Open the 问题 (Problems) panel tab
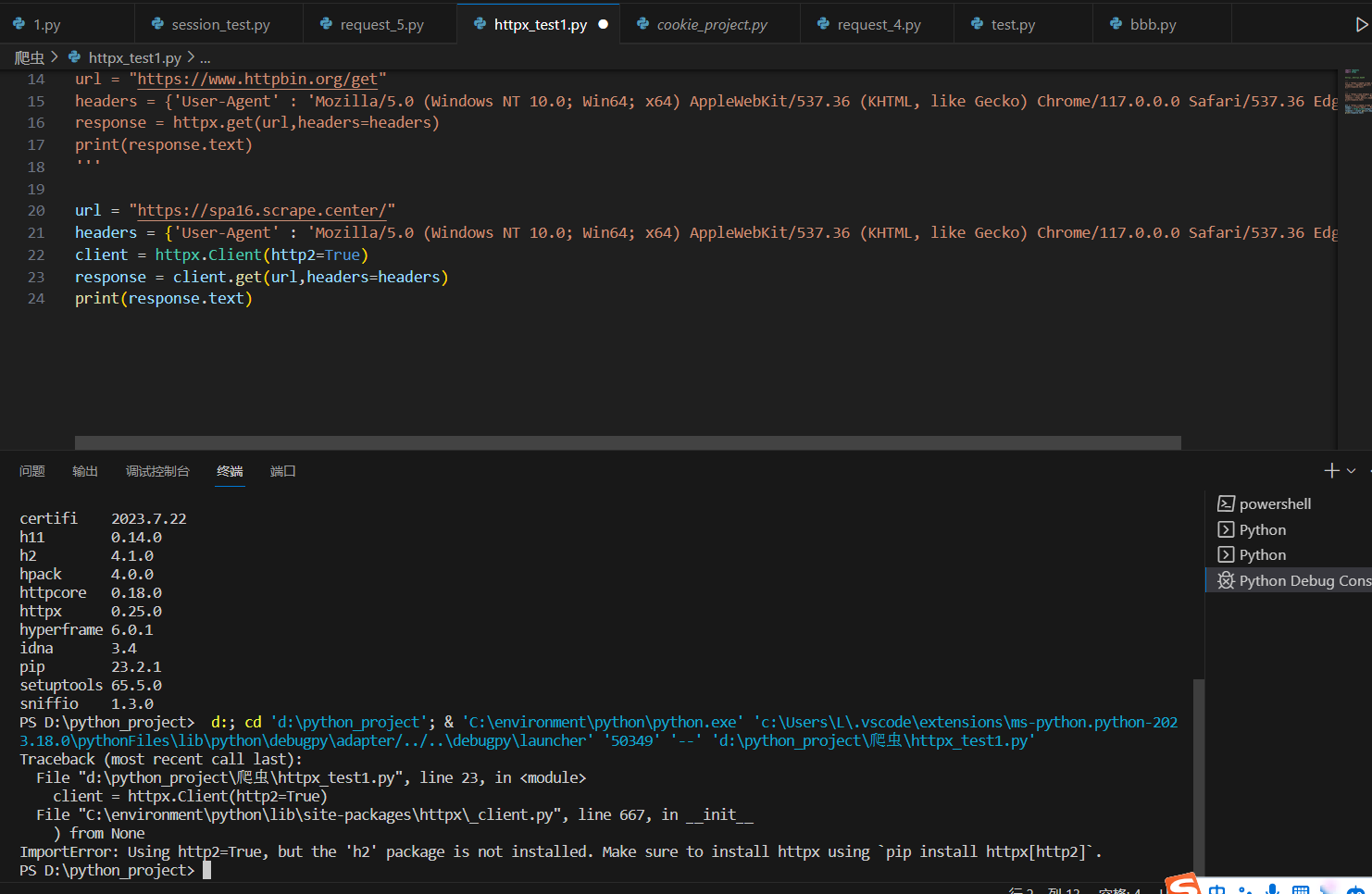This screenshot has width=1372, height=894. [32, 471]
